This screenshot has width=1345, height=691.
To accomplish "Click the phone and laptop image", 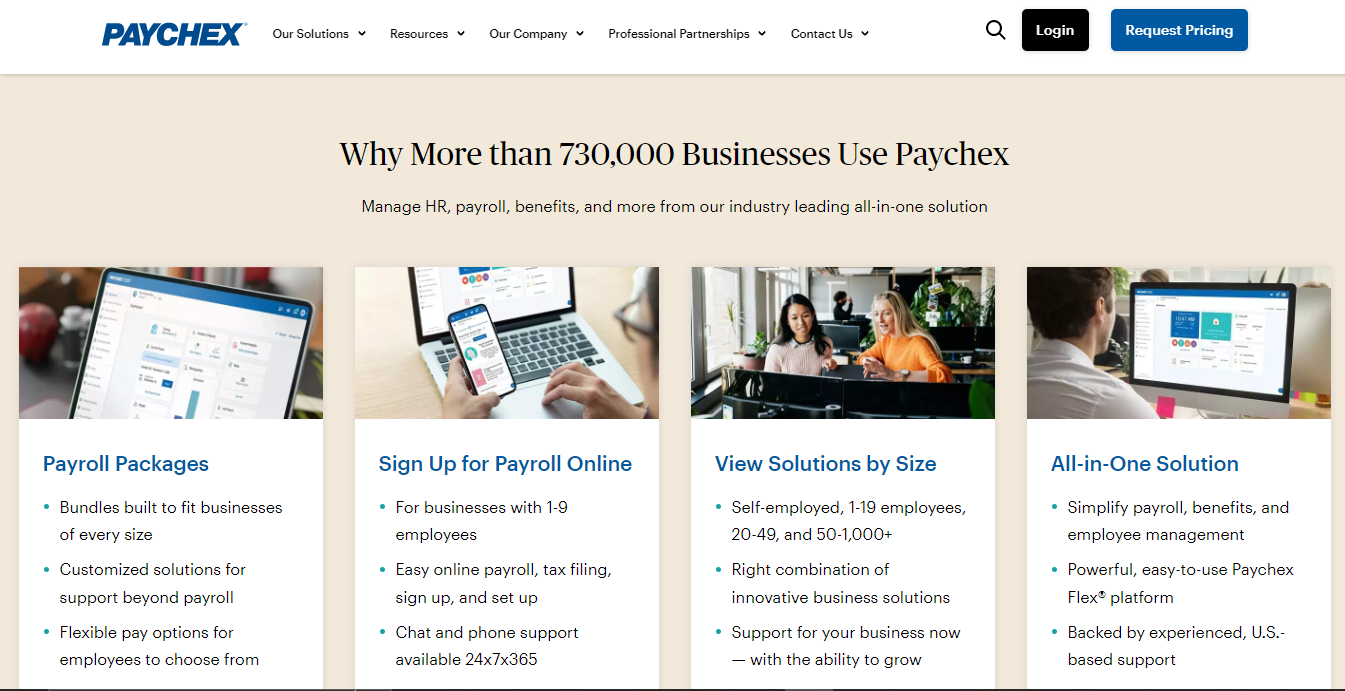I will pos(507,343).
